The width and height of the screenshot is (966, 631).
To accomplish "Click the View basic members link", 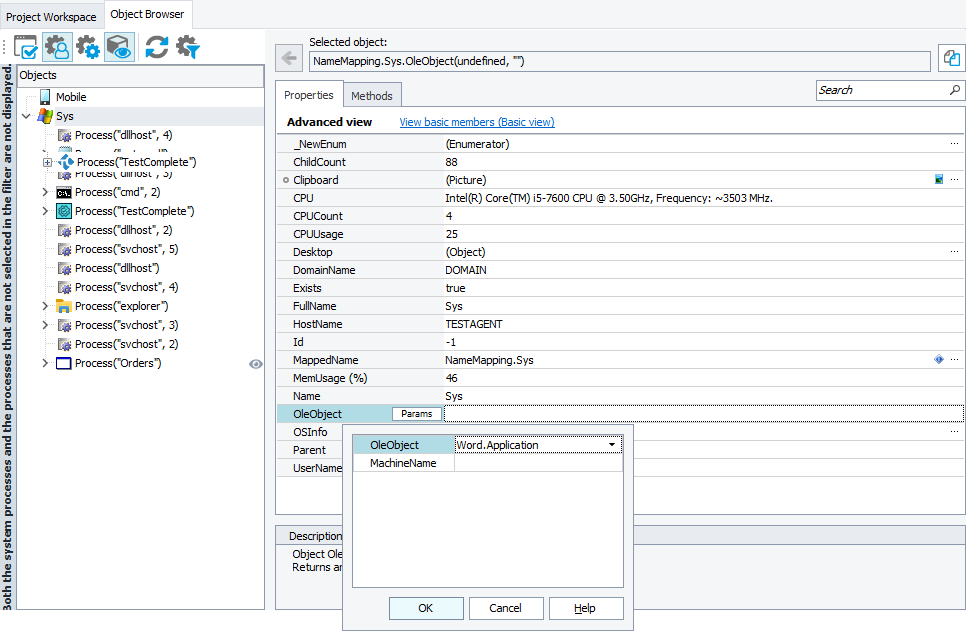I will point(476,120).
